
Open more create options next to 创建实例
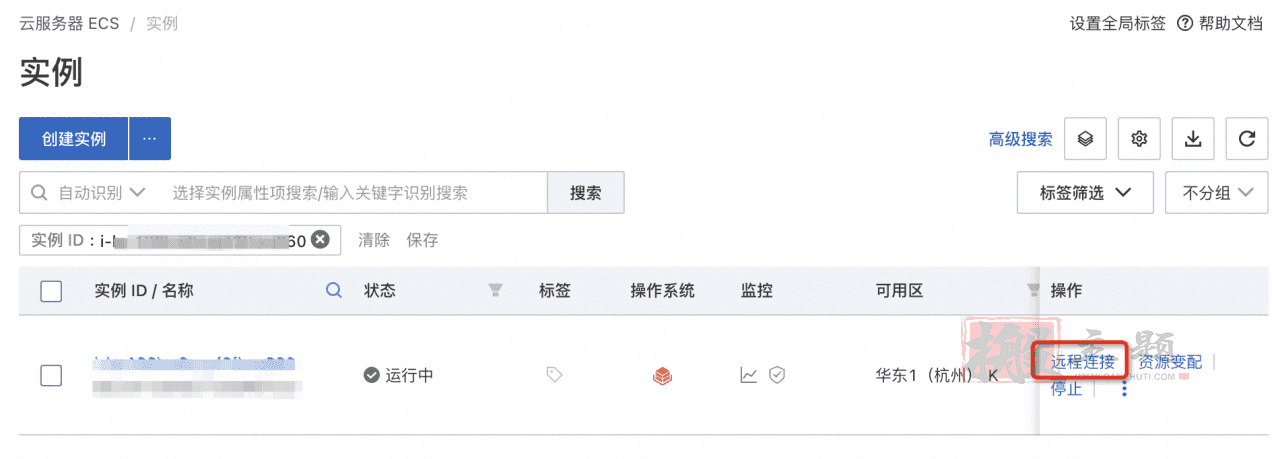150,139
